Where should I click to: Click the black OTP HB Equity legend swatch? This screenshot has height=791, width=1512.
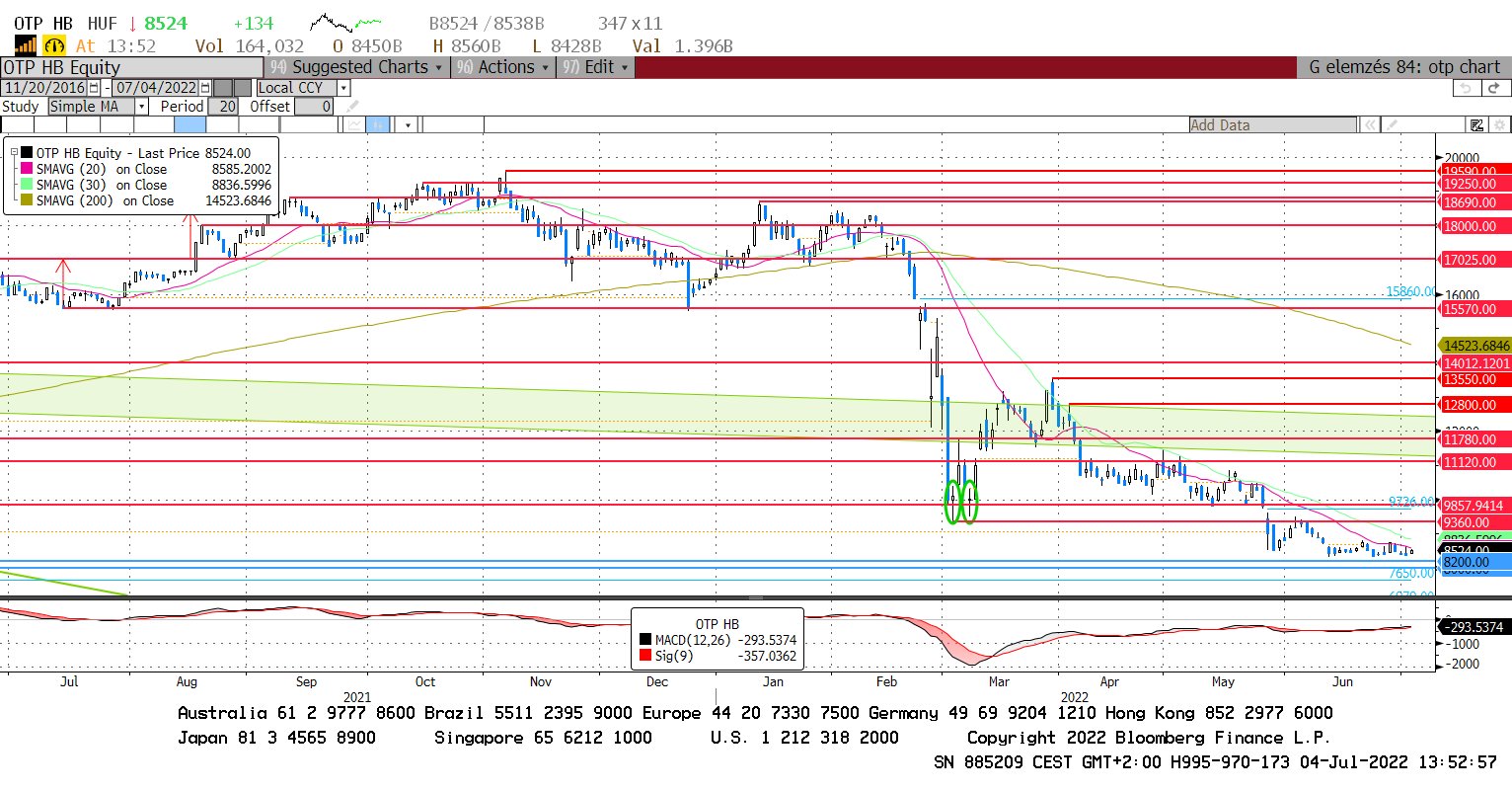click(x=27, y=153)
